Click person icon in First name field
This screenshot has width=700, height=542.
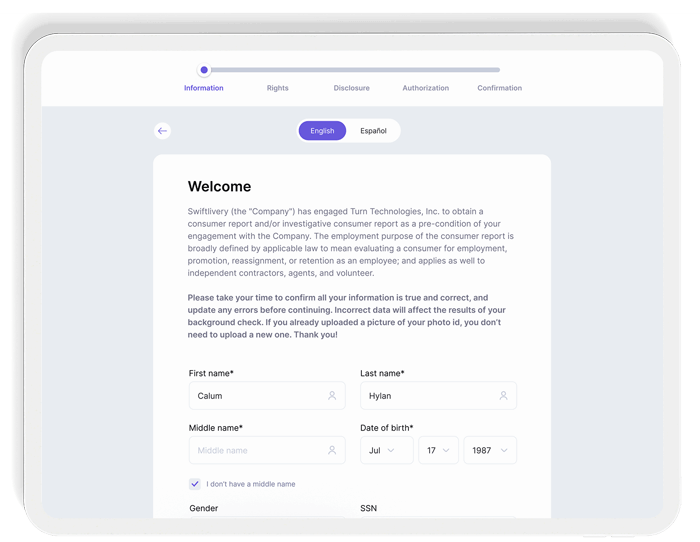pos(332,396)
